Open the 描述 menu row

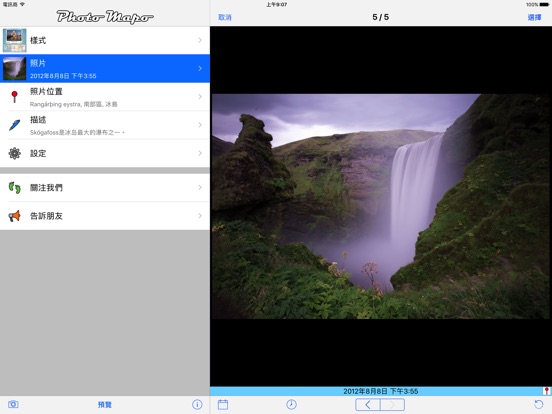[105, 125]
